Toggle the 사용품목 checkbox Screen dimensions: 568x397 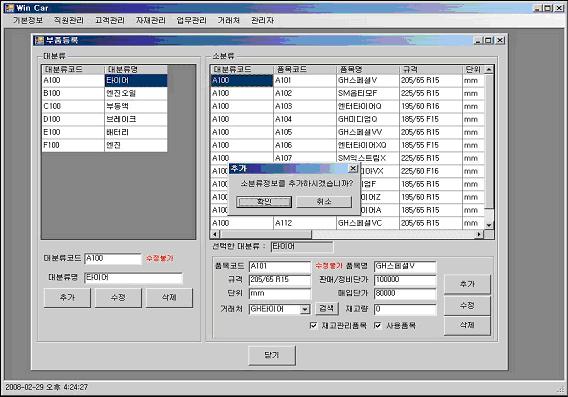[x=377, y=325]
